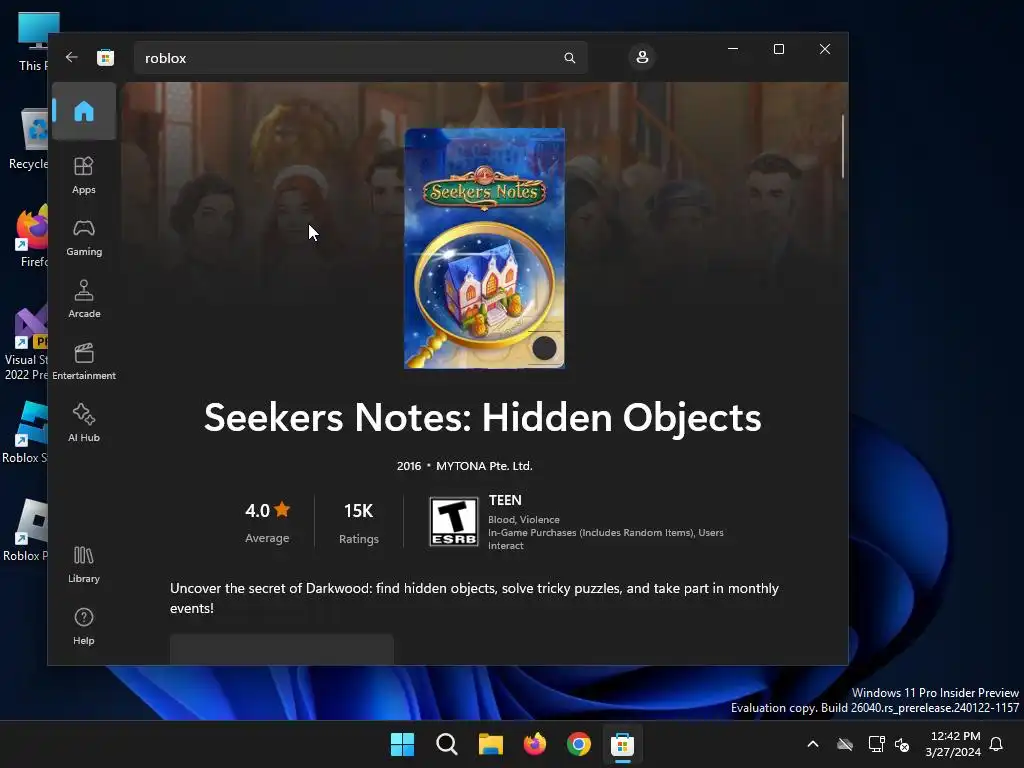Select Home in the Store sidebar
The image size is (1024, 768).
(x=84, y=111)
